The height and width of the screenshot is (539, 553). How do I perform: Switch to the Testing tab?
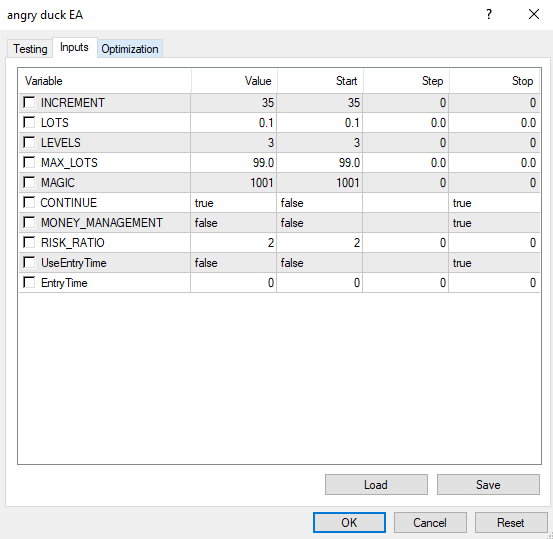30,49
